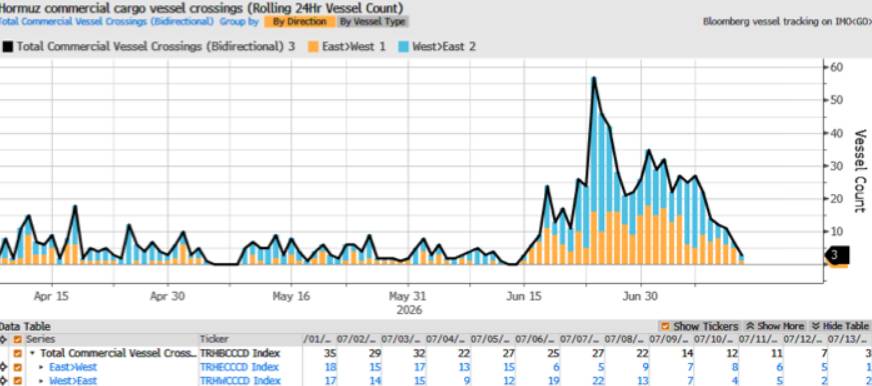This screenshot has height=386, width=872.
Task: Click the Data Table panel title
Action: 25,326
